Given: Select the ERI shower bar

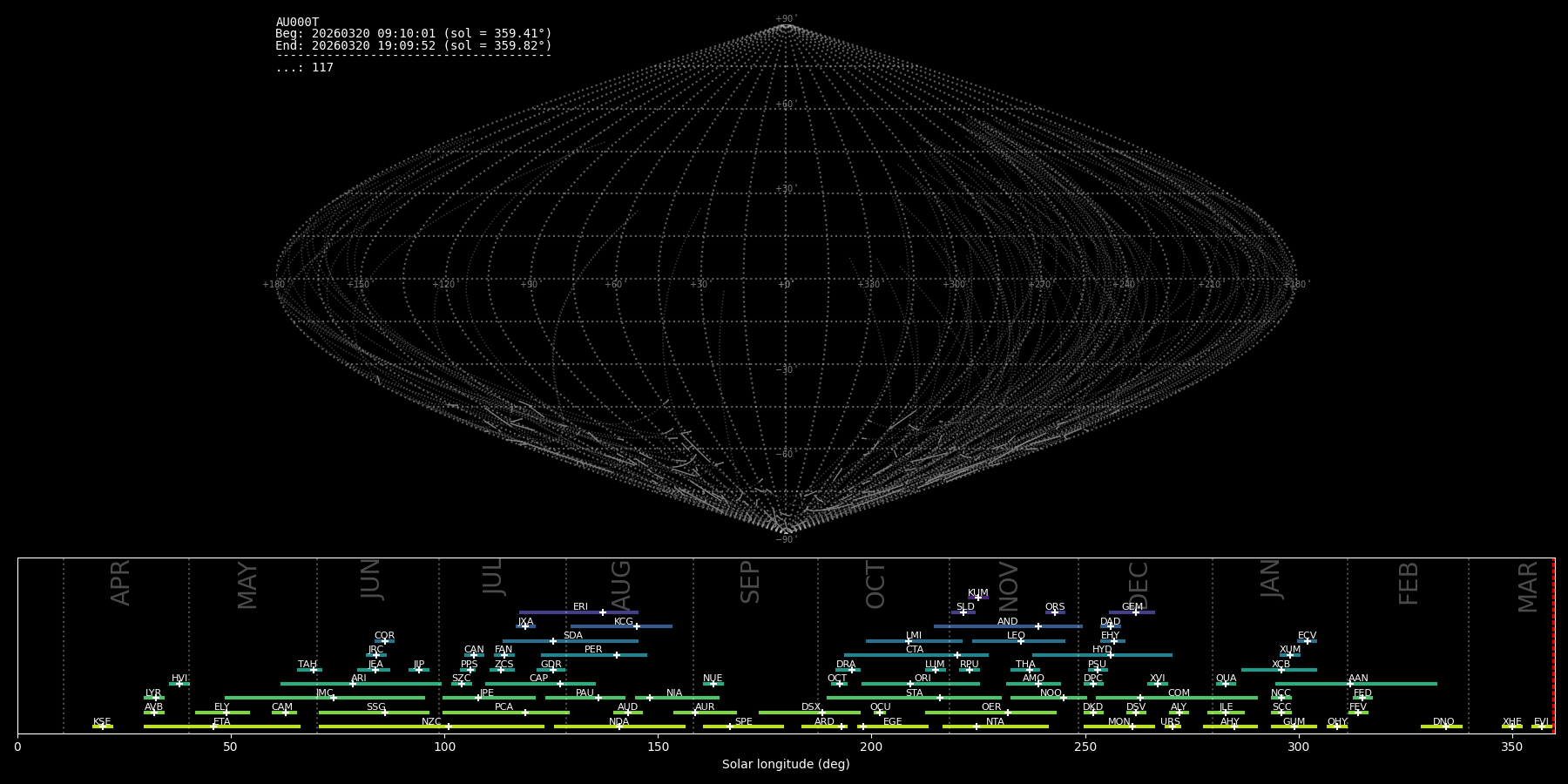Looking at the screenshot, I should [578, 612].
